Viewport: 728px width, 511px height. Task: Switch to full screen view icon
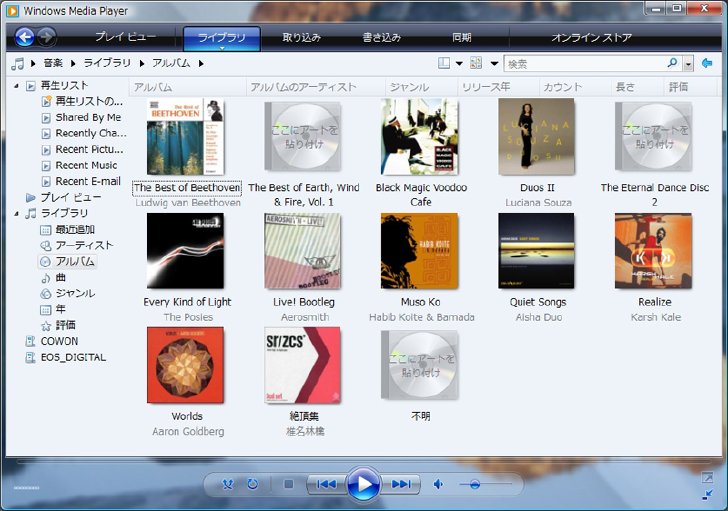pyautogui.click(x=707, y=477)
